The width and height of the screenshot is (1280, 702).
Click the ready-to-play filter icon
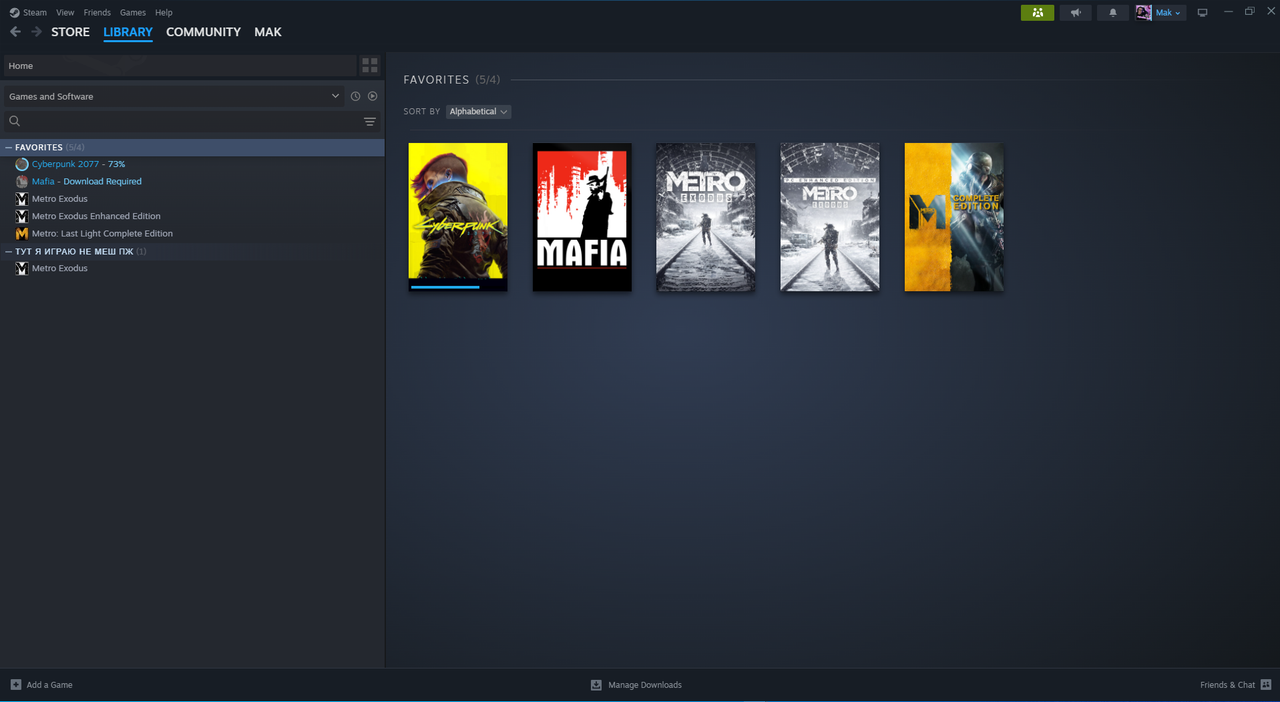(372, 96)
